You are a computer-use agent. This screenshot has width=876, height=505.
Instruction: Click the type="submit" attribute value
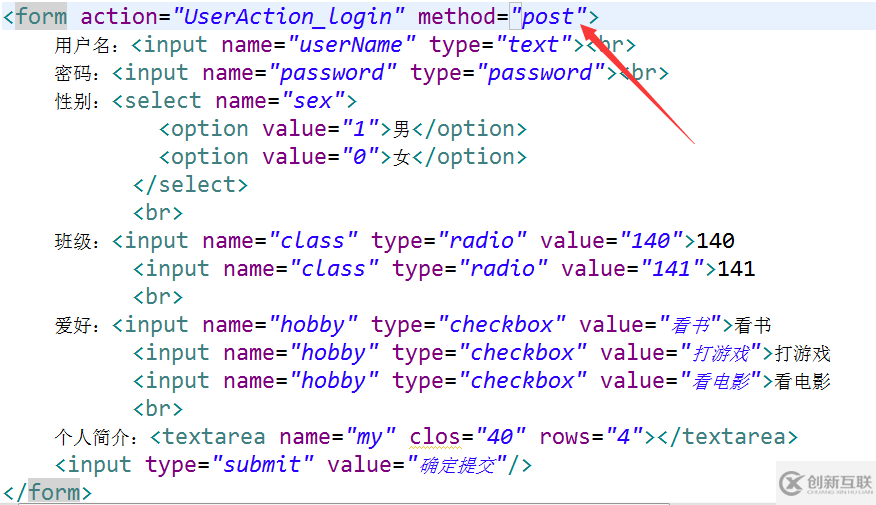(x=263, y=464)
